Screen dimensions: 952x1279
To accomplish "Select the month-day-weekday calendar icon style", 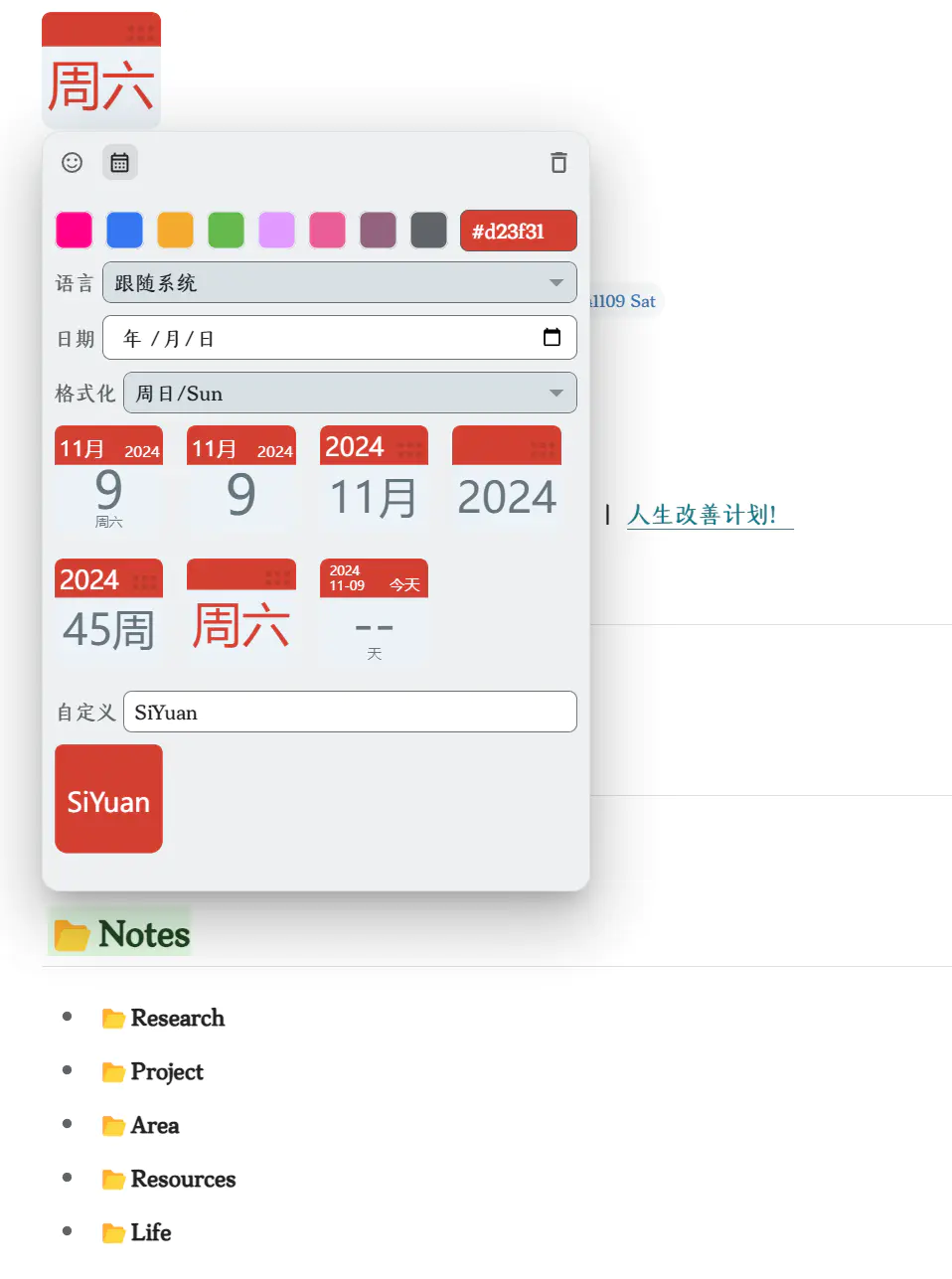I will pyautogui.click(x=108, y=479).
